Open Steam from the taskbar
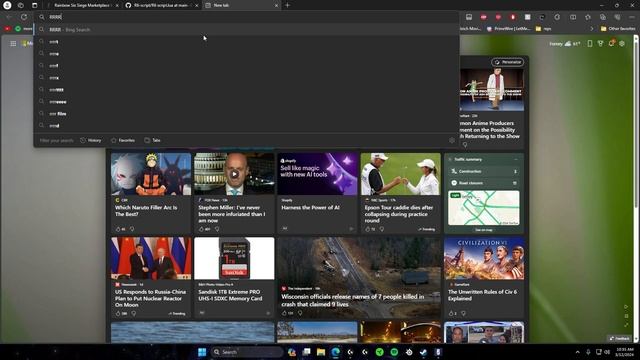 coord(423,352)
